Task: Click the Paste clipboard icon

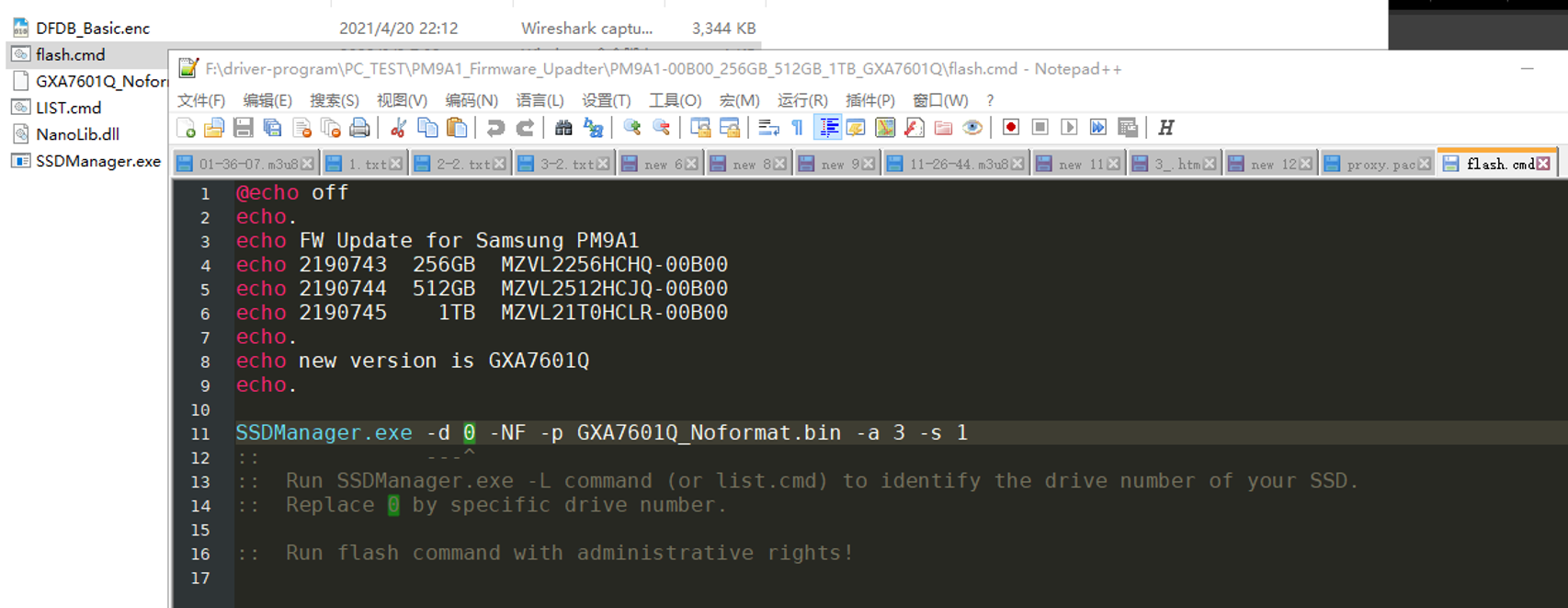Action: pyautogui.click(x=457, y=128)
